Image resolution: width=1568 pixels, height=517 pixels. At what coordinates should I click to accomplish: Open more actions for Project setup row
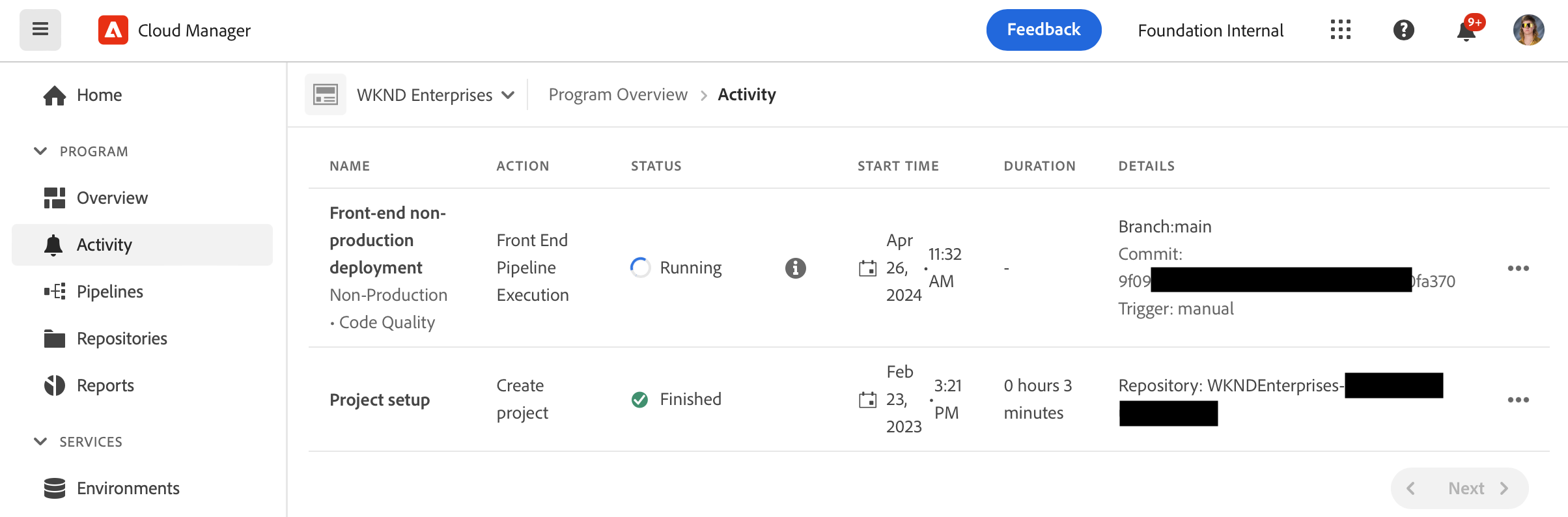(1518, 399)
